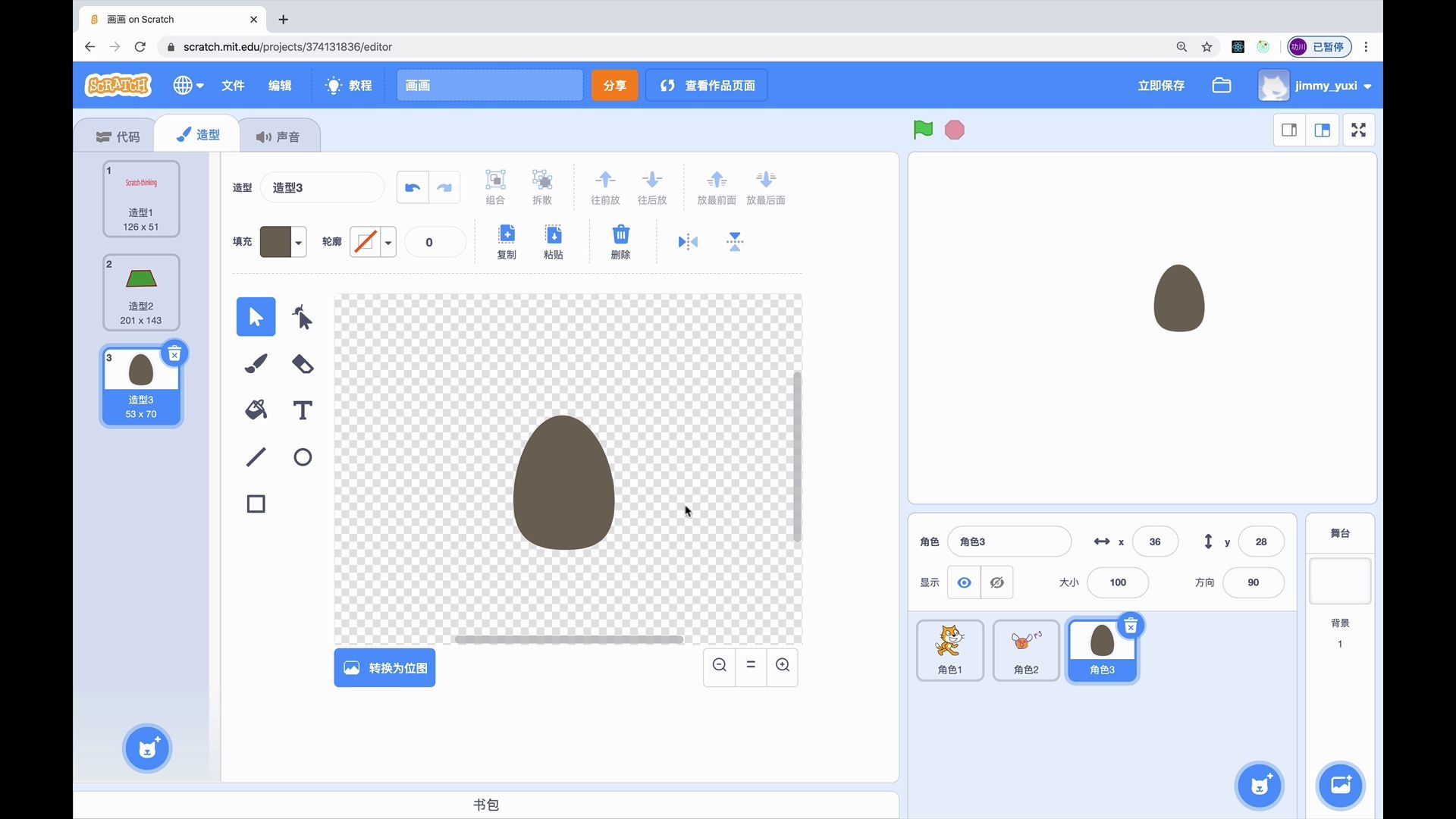Pick the Rectangle tool
Image resolution: width=1456 pixels, height=819 pixels.
(256, 504)
